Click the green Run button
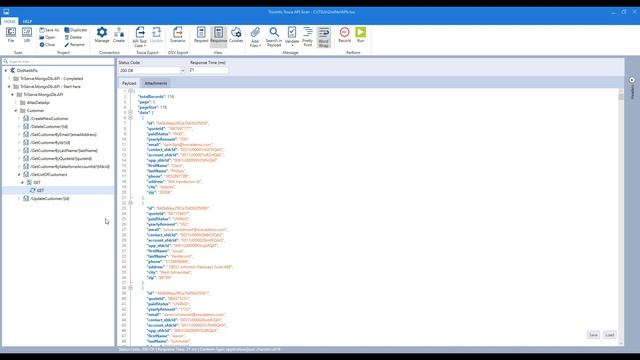 [x=360, y=35]
